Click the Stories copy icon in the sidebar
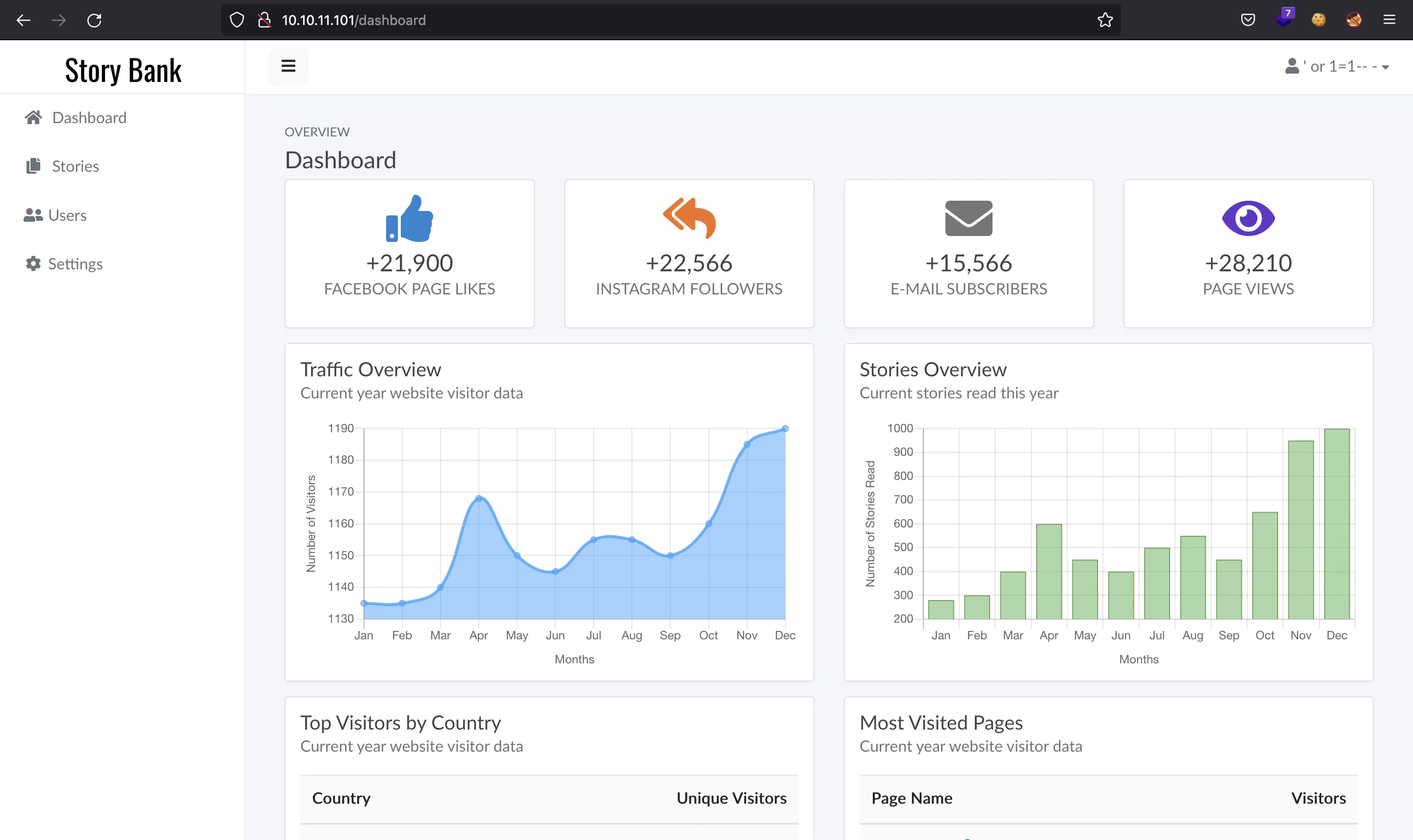Screen dimensions: 1413x840 33,166
